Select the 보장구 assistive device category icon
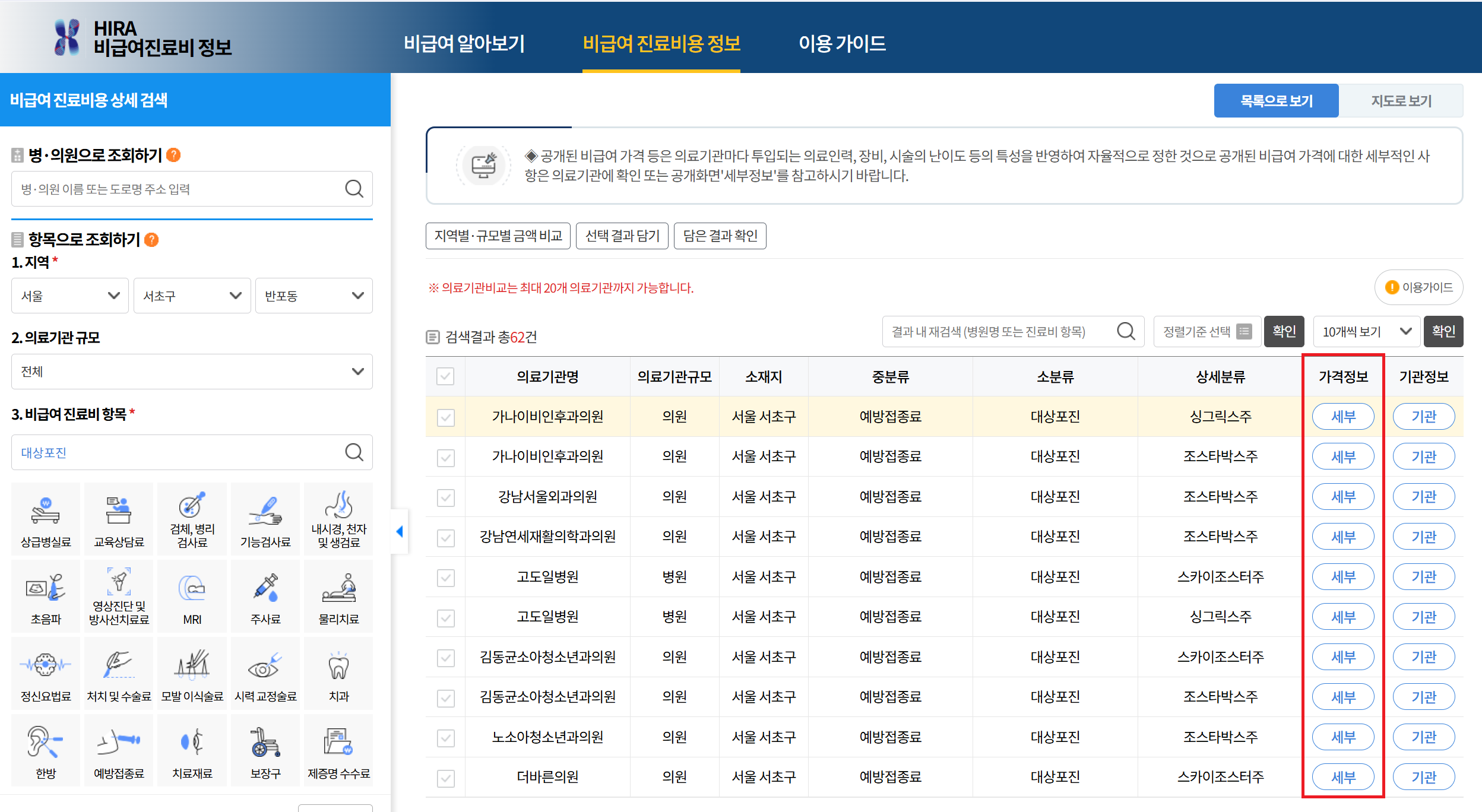Screen dimensions: 1482x812 coord(265,748)
